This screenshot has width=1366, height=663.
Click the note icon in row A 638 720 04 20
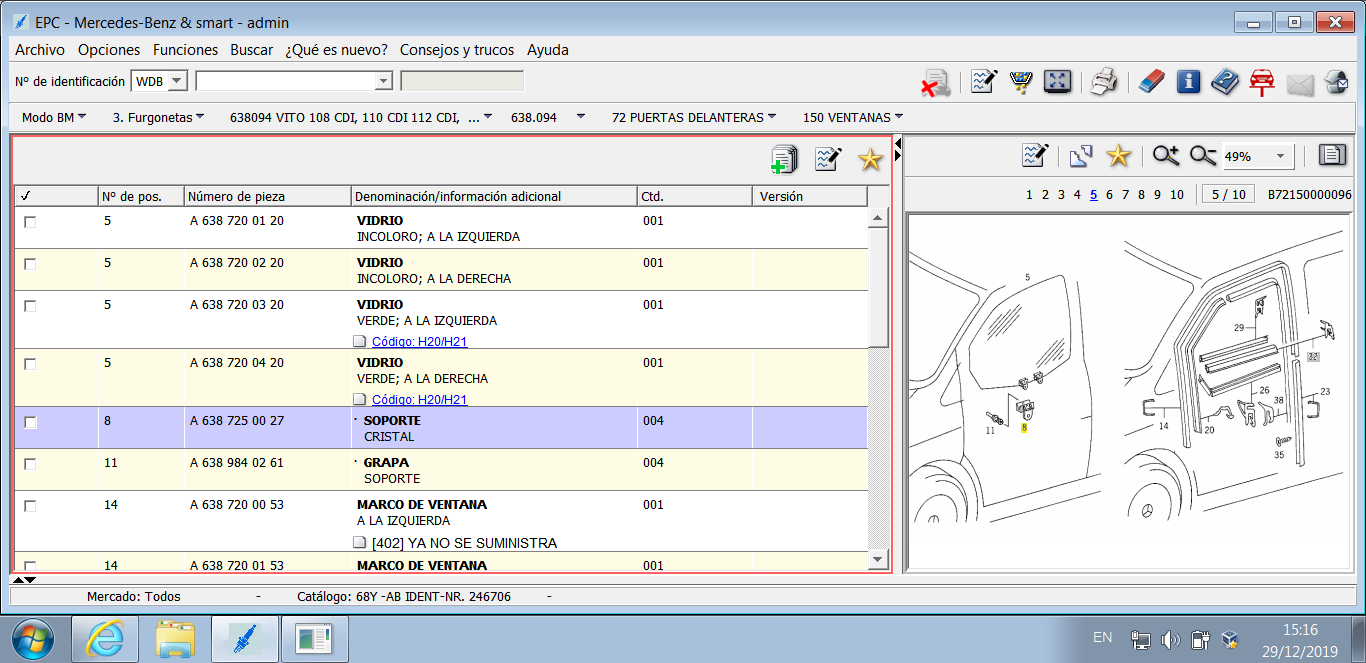click(x=361, y=400)
